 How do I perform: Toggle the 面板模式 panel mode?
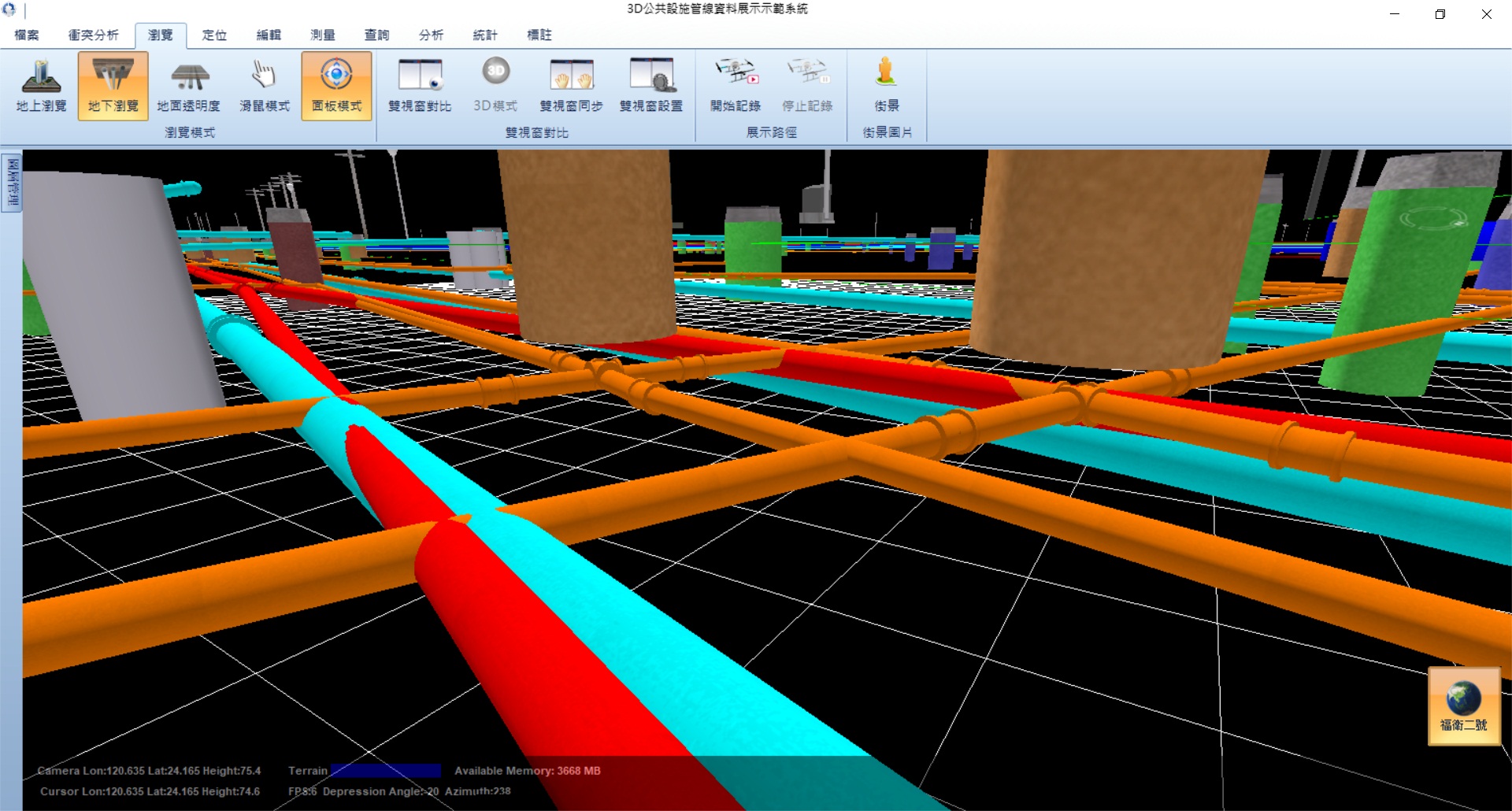pyautogui.click(x=336, y=86)
